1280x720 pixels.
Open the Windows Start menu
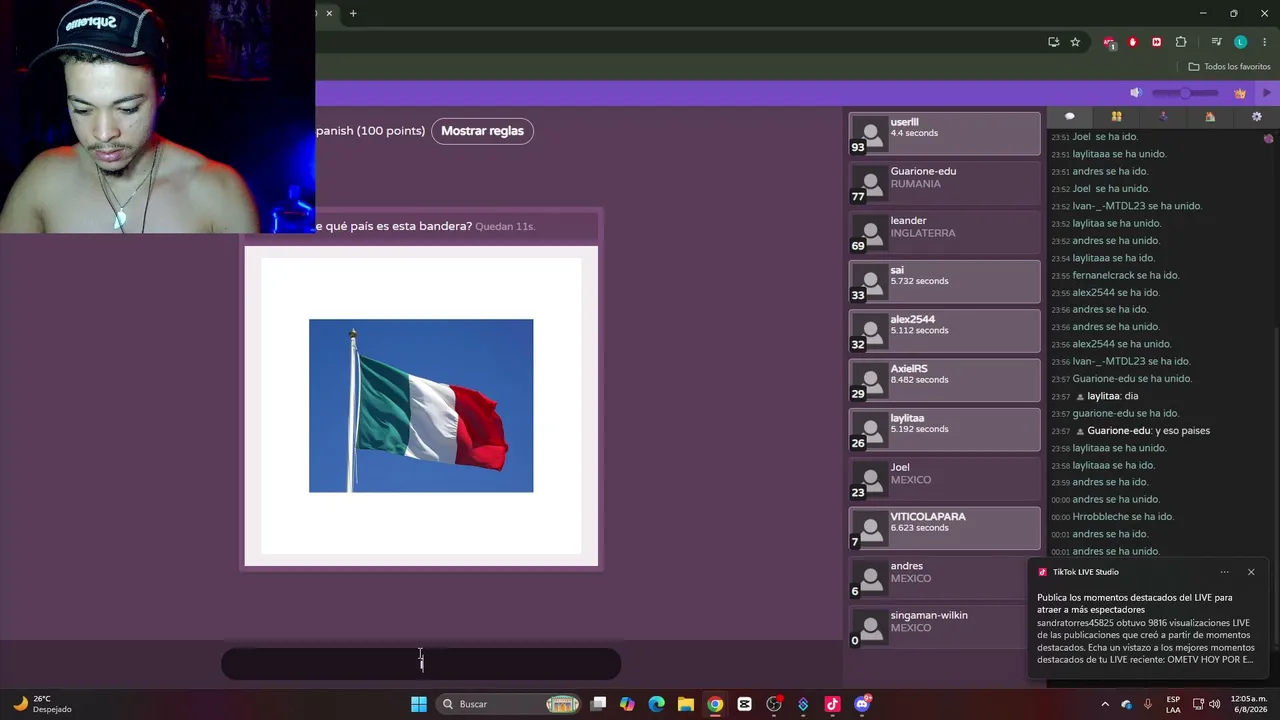tap(419, 704)
